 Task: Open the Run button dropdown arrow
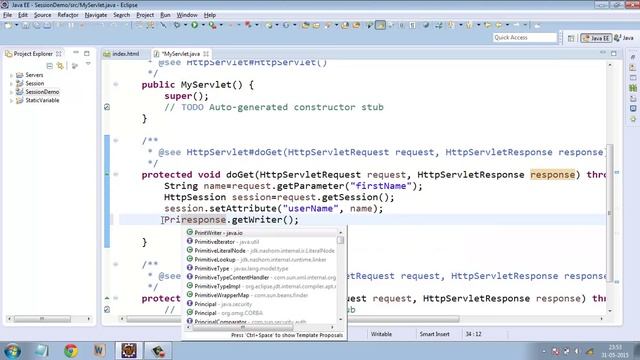pyautogui.click(x=203, y=25)
